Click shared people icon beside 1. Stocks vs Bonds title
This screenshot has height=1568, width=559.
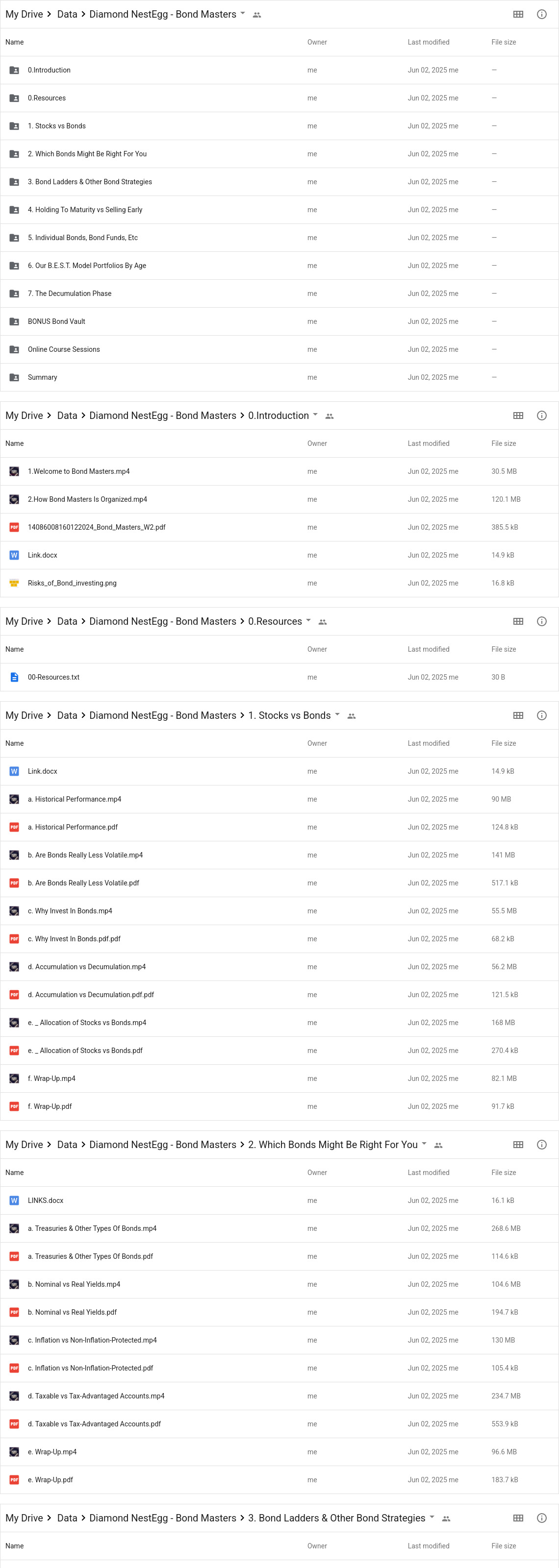click(x=352, y=716)
